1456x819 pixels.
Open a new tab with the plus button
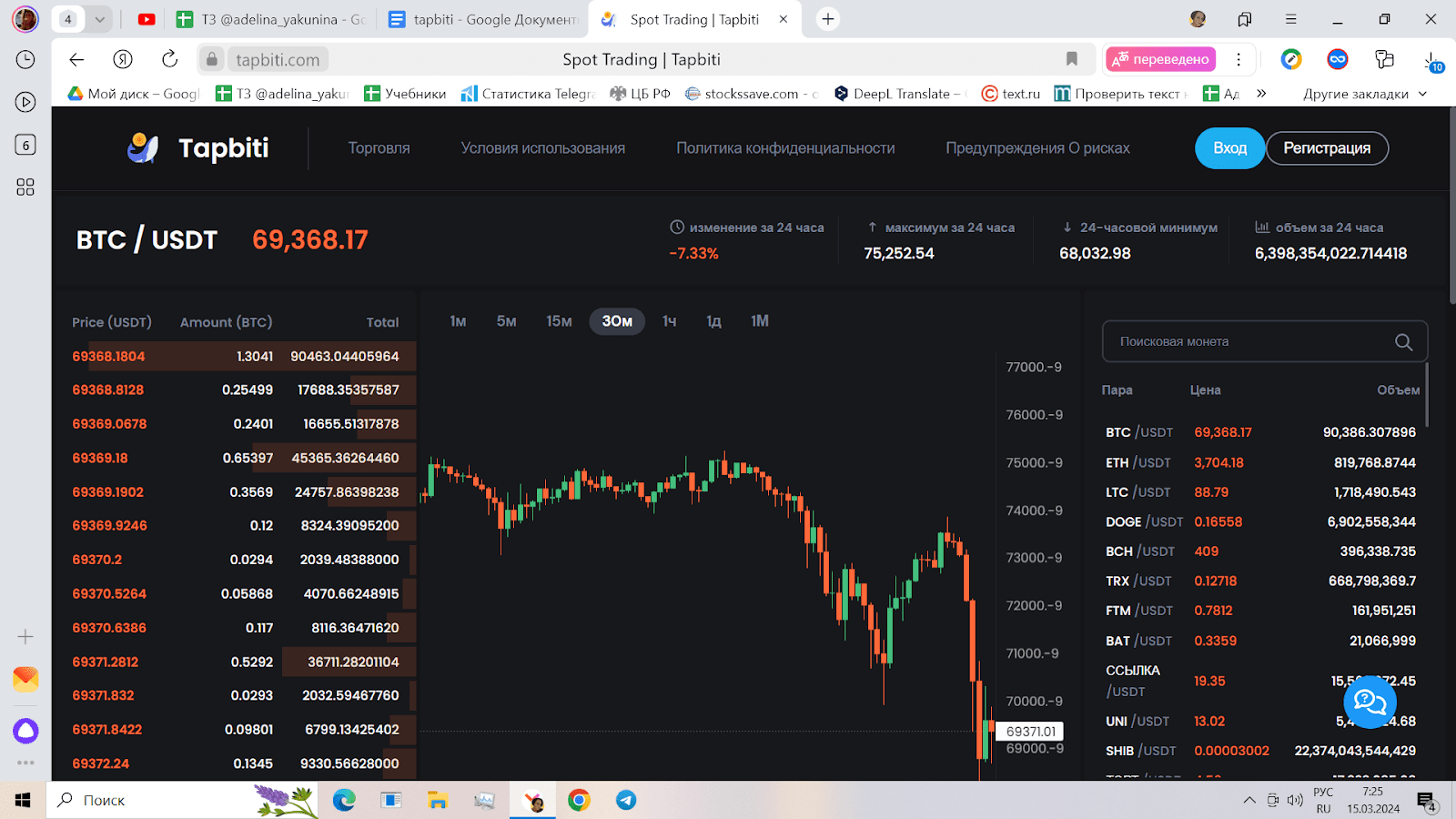(827, 19)
